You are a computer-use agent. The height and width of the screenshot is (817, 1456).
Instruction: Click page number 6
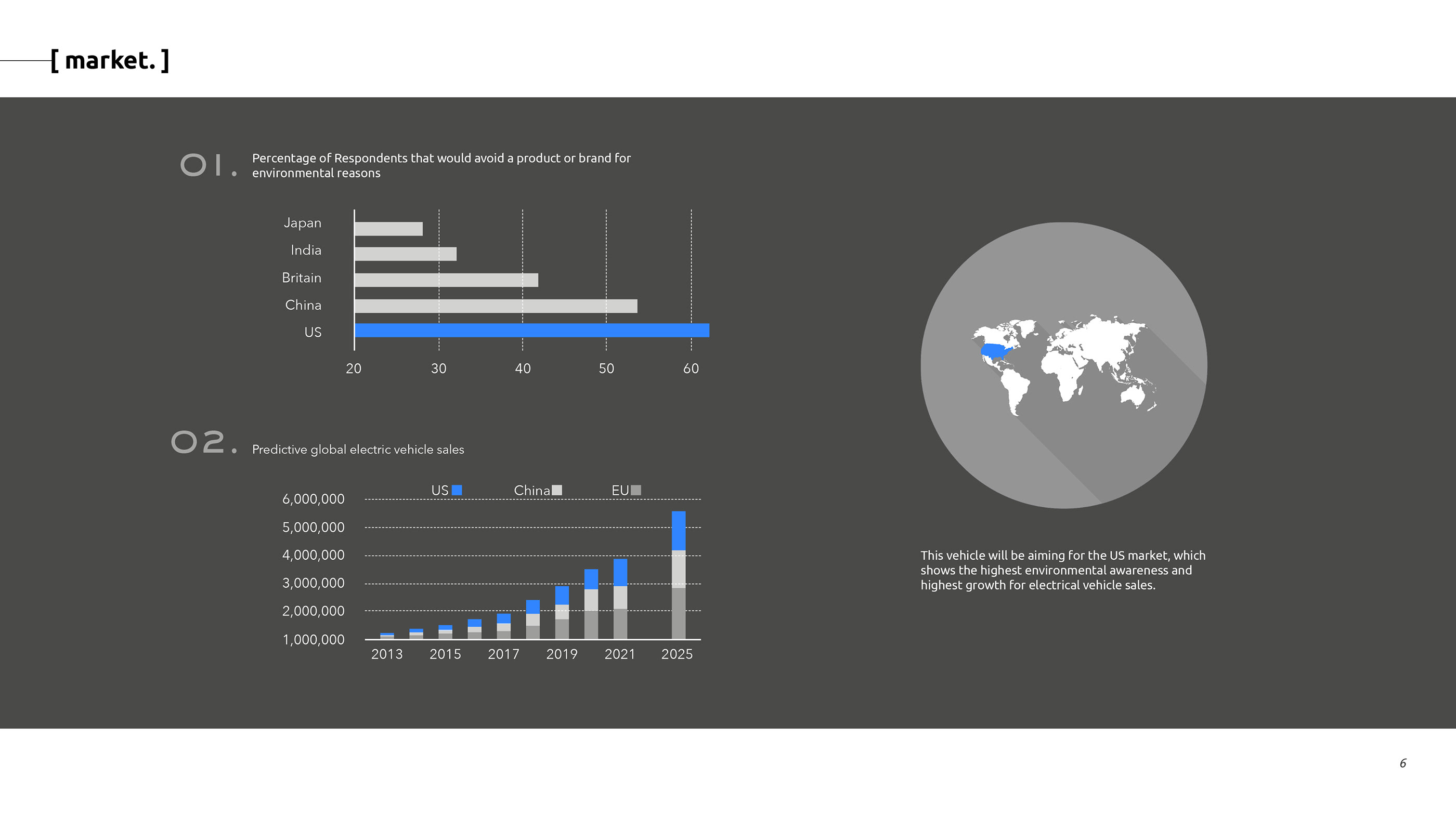point(1402,763)
